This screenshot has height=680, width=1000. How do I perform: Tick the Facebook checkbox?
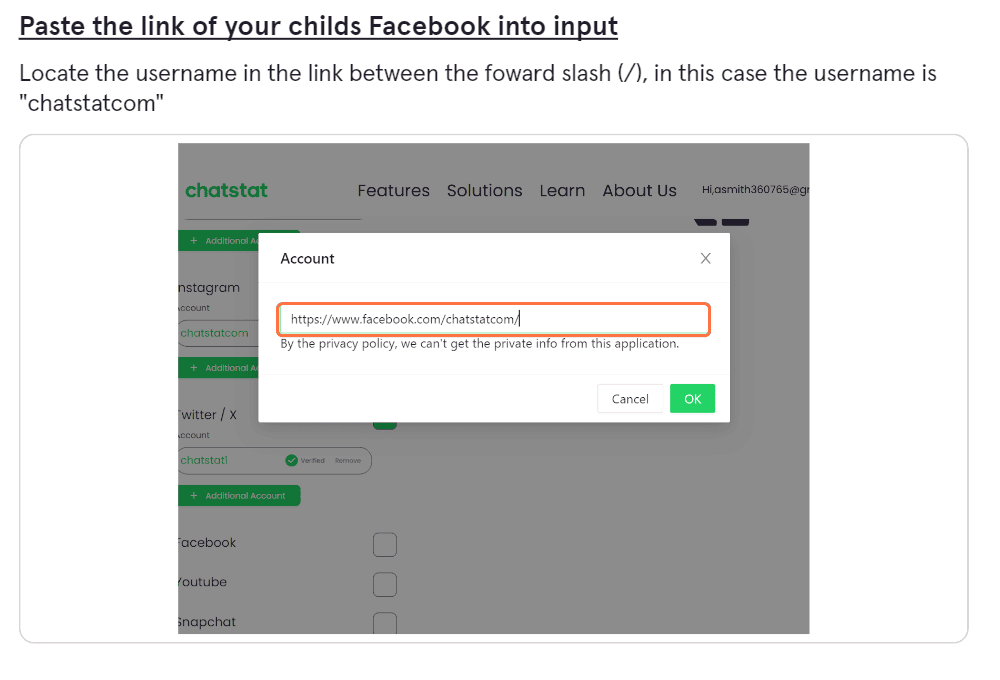point(385,545)
